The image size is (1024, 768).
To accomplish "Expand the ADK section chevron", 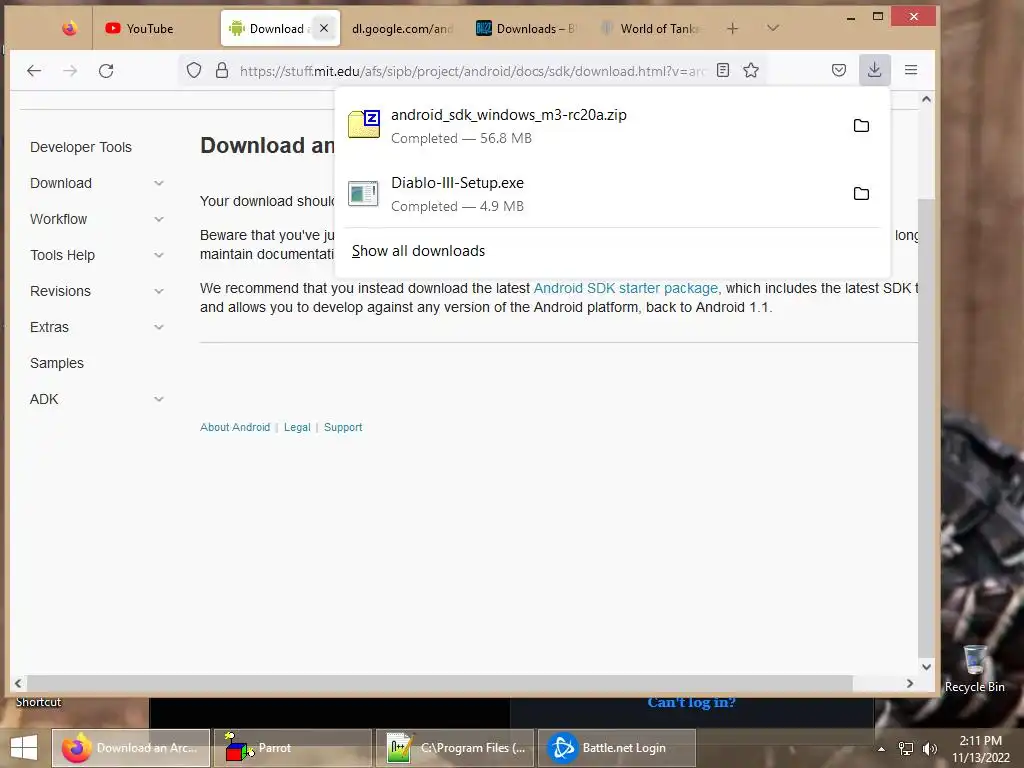I will [x=159, y=398].
